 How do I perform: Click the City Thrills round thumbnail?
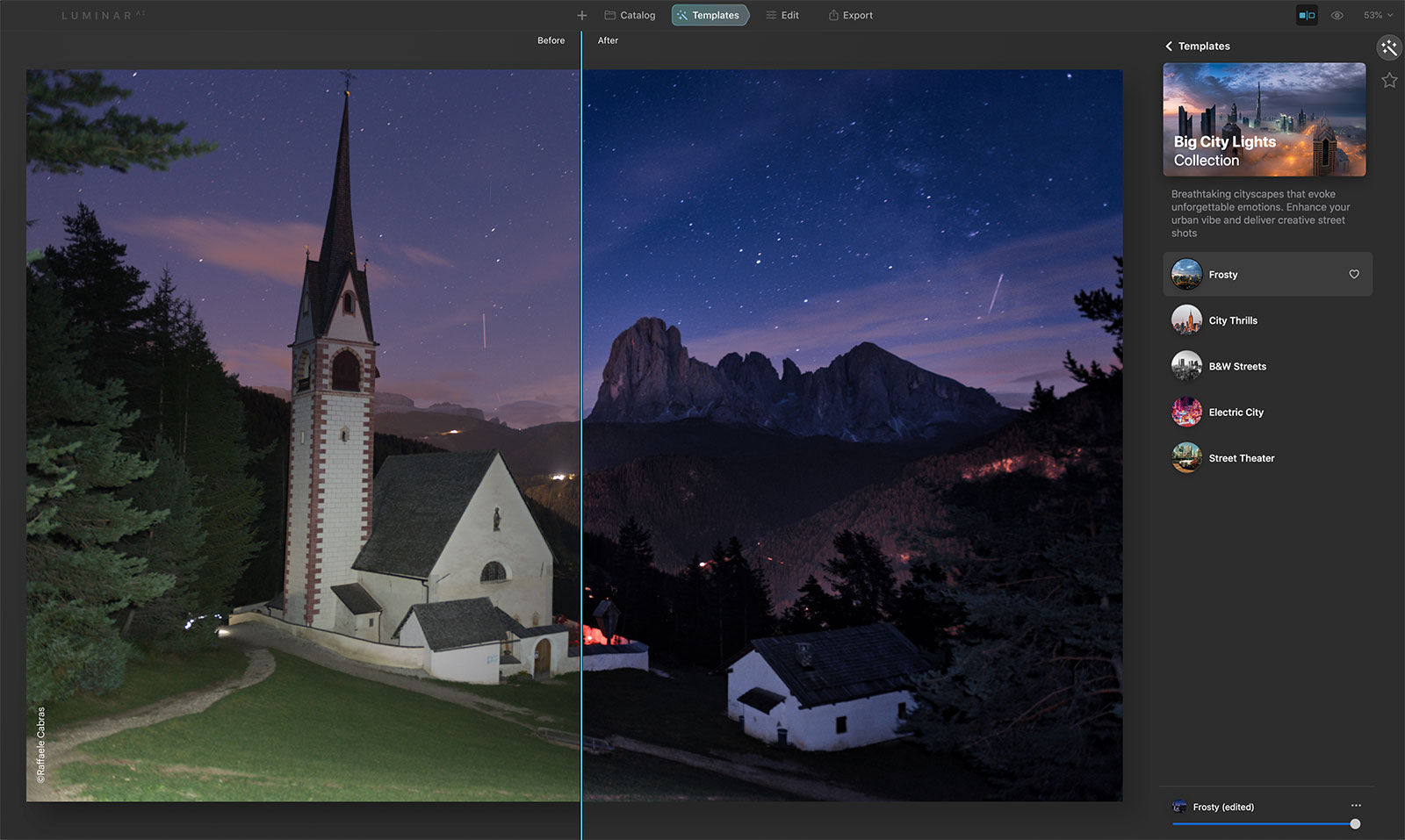pyautogui.click(x=1186, y=320)
